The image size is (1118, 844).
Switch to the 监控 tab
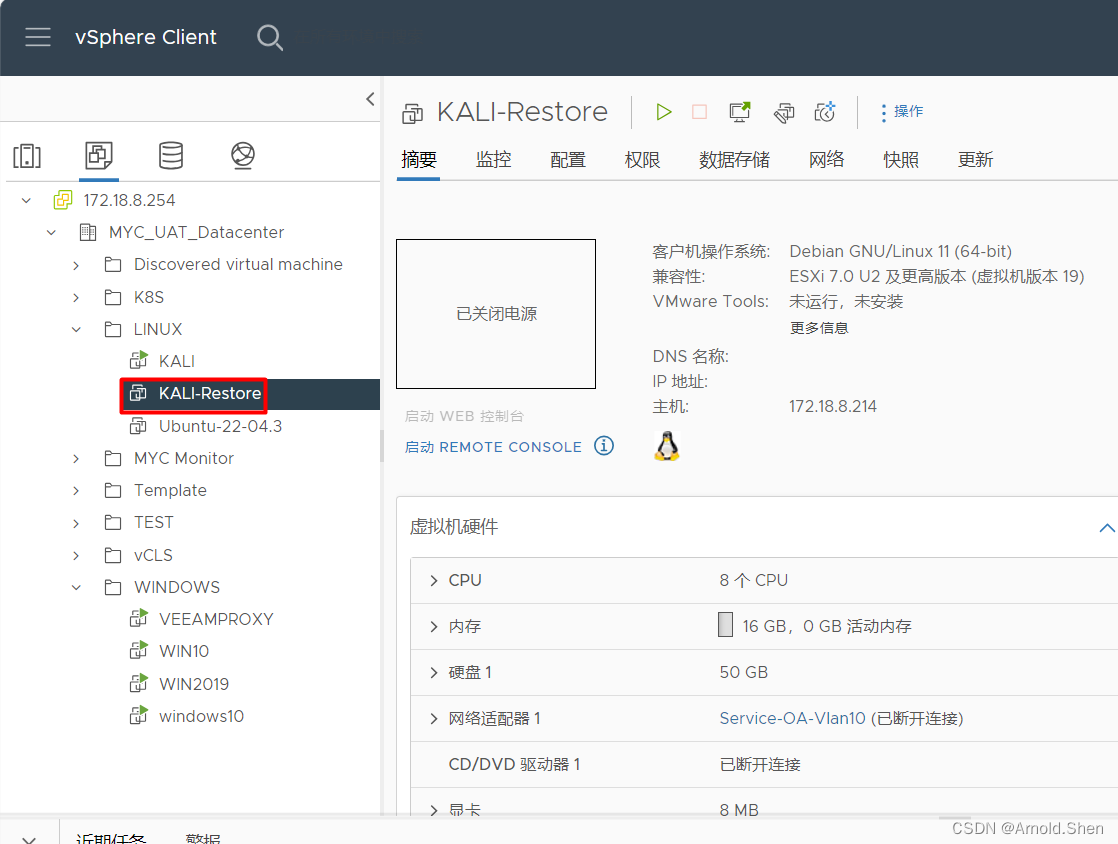(x=493, y=160)
